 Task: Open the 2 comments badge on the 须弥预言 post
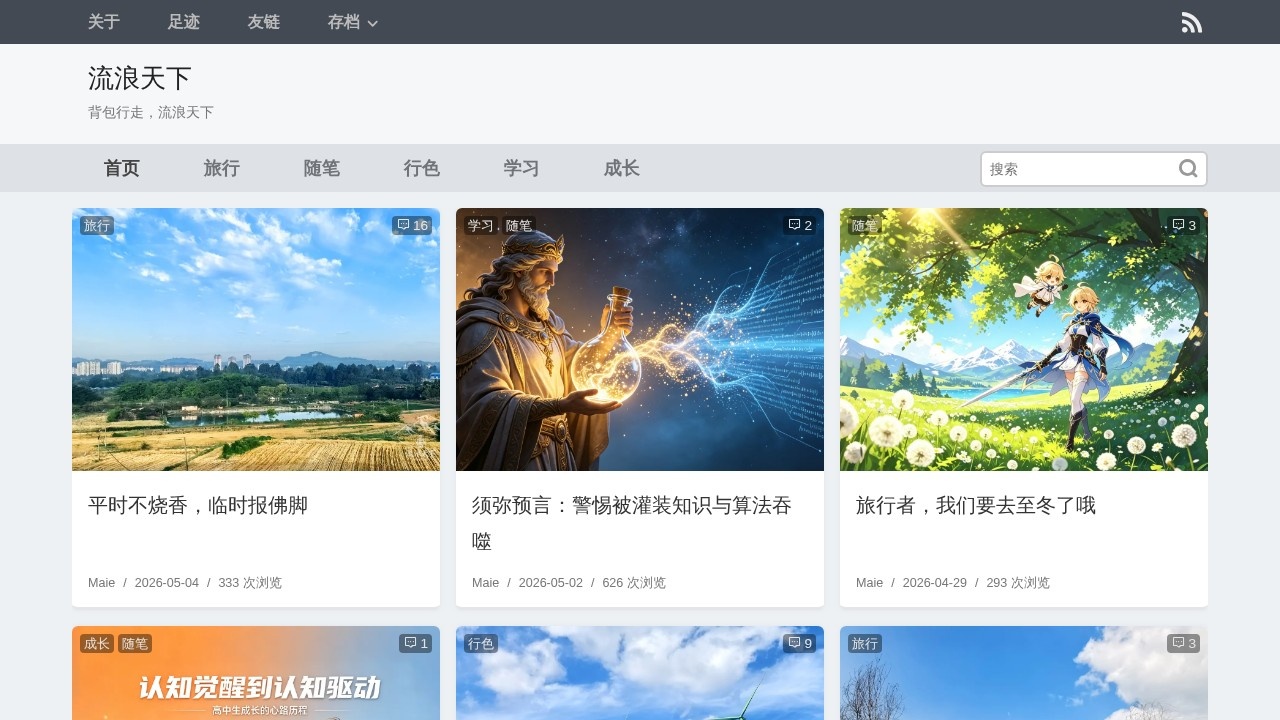(x=800, y=226)
